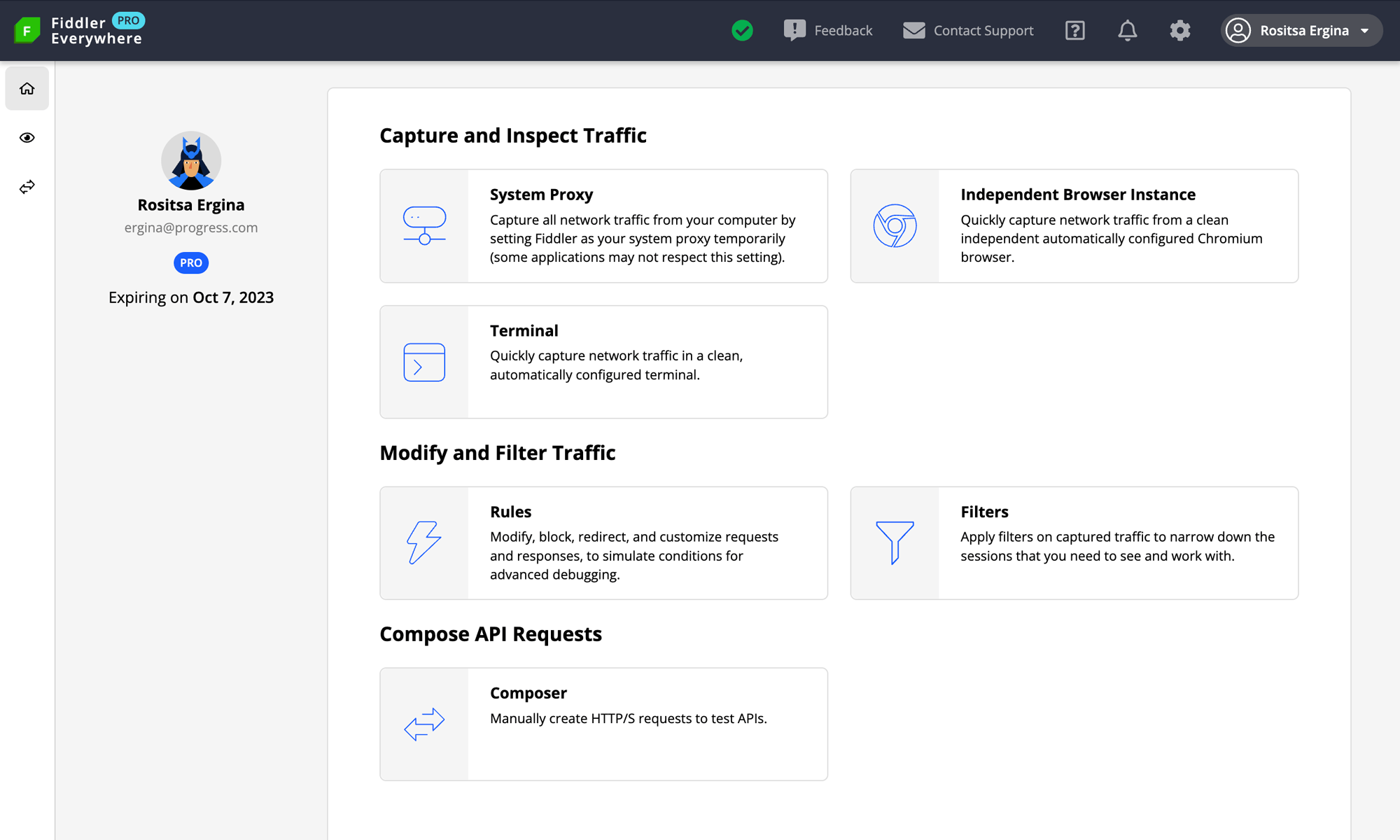Open the Filters card
Viewport: 1400px width, 840px height.
1074,543
